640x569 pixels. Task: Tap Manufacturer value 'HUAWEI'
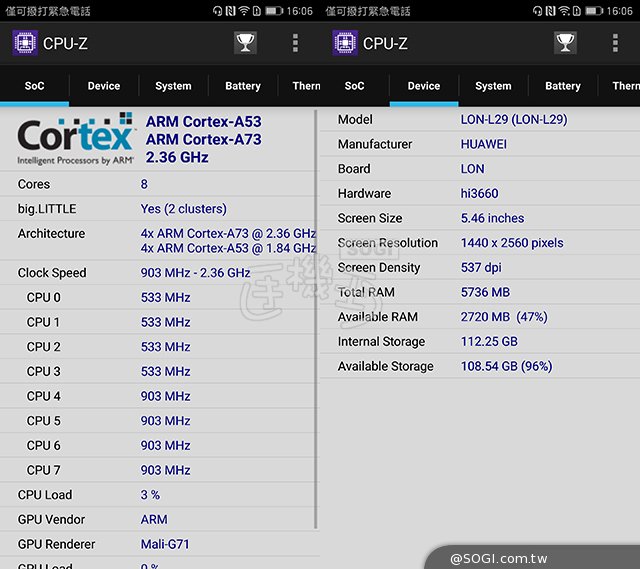pyautogui.click(x=484, y=144)
